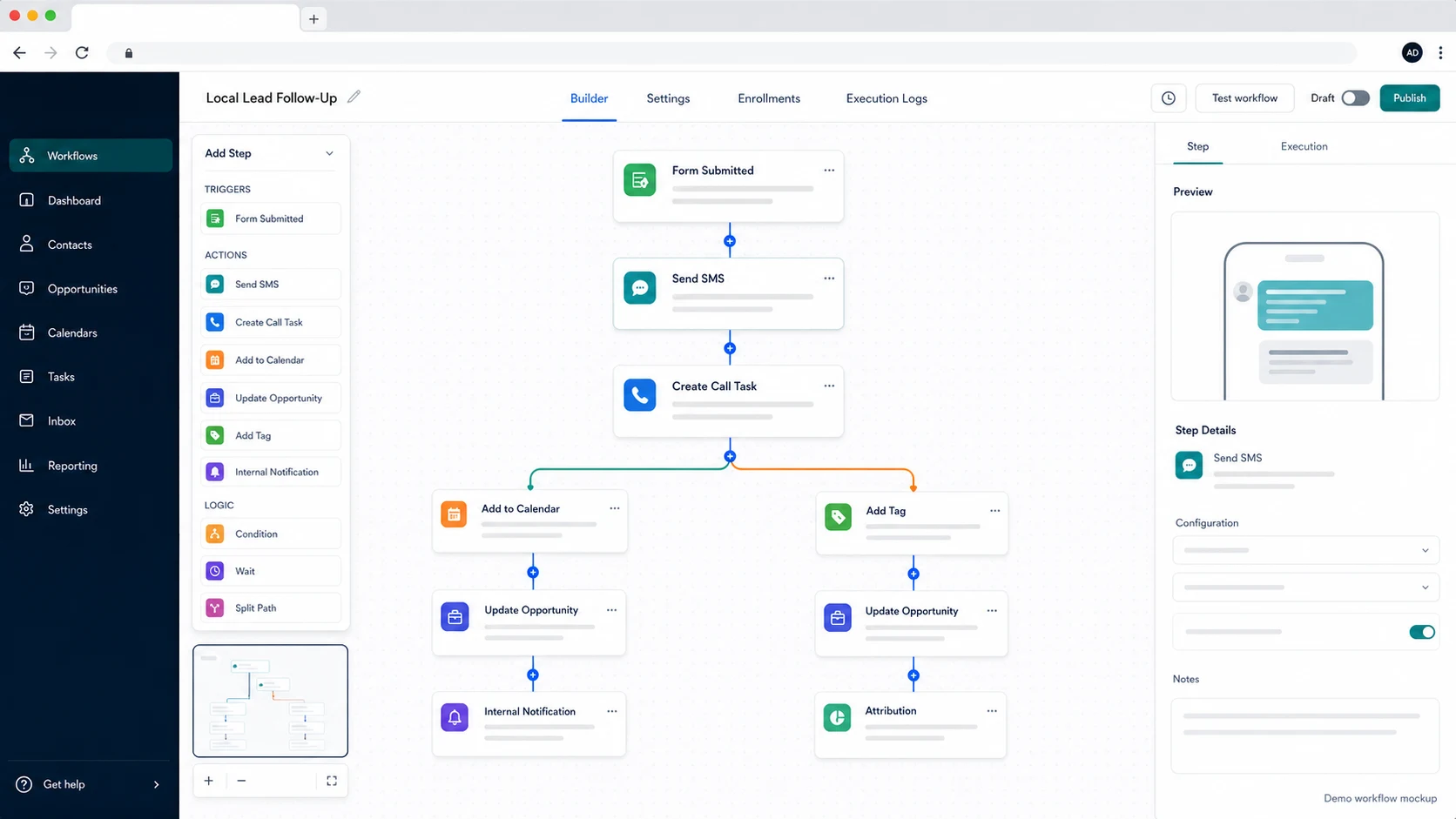This screenshot has width=1456, height=819.
Task: Select the Step tab in right panel
Action: [x=1197, y=146]
